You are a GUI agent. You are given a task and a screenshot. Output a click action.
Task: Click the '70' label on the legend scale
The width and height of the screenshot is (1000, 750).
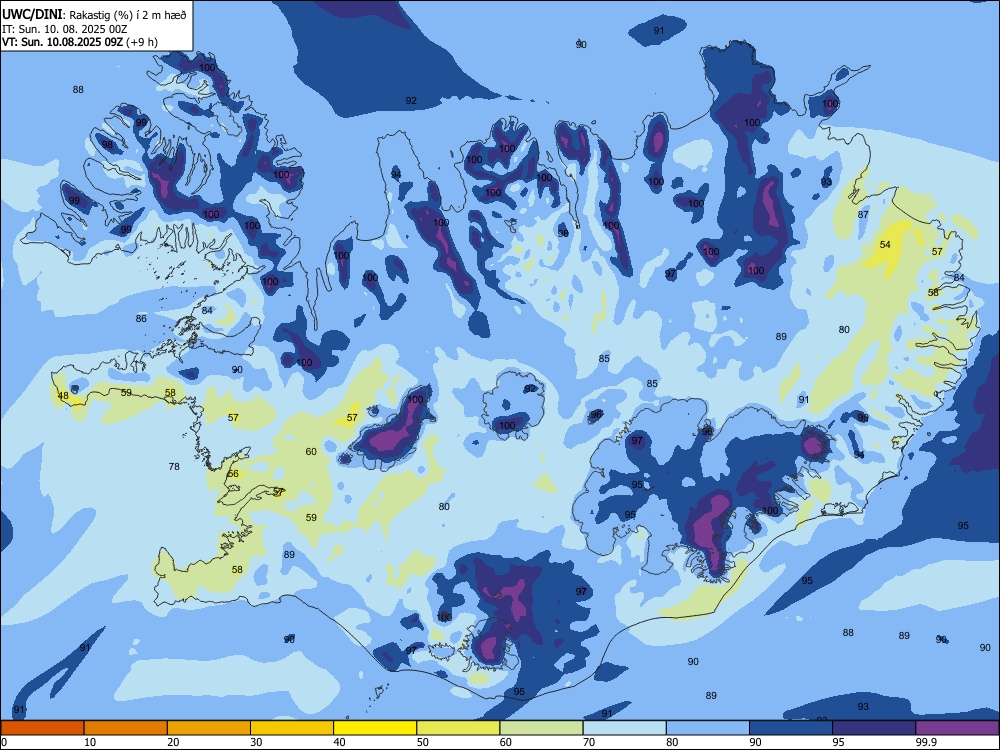click(x=589, y=742)
